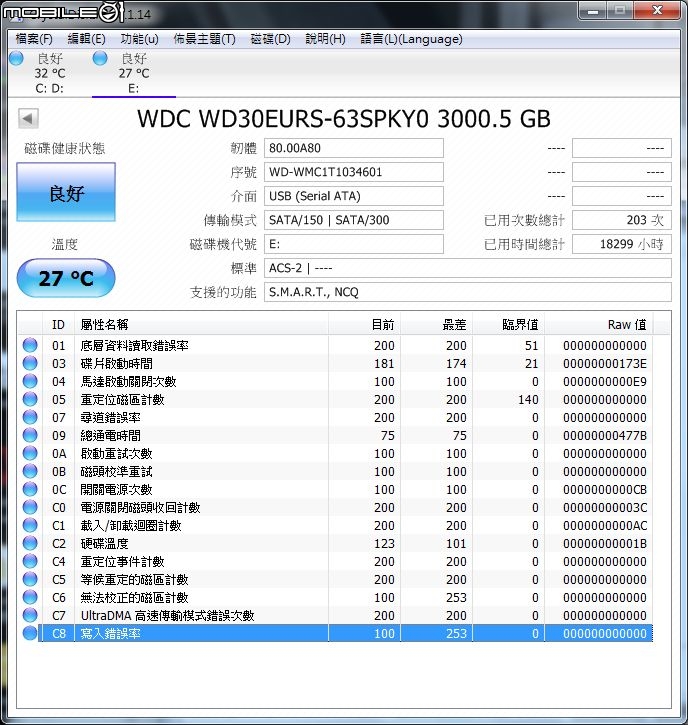Viewport: 688px width, 725px height.
Task: Open the 編輯(E) menu
Action: point(86,39)
